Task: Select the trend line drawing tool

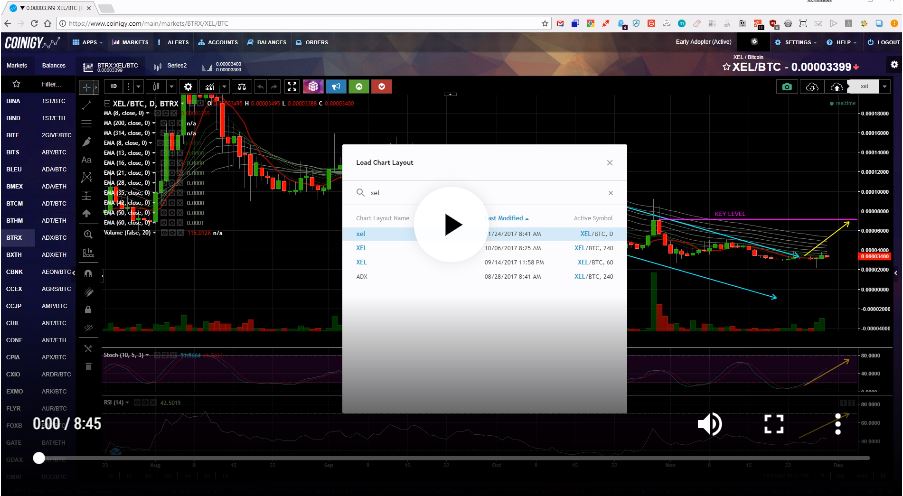Action: pos(87,105)
